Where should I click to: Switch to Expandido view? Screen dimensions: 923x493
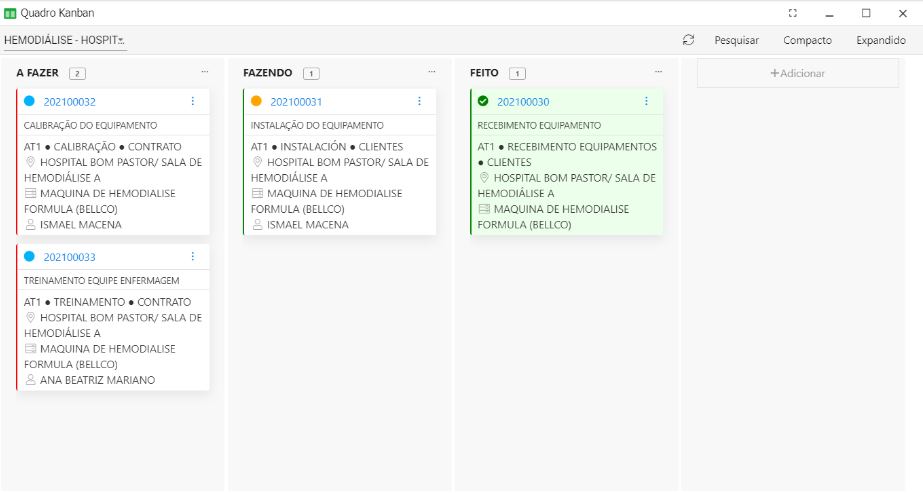[x=881, y=40]
